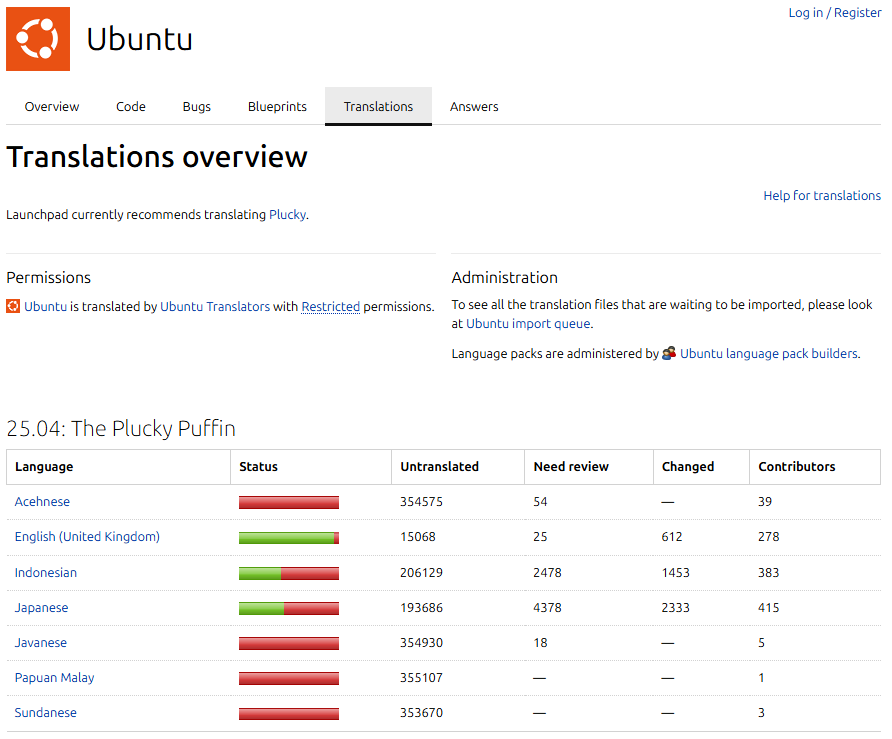Open English (United Kingdom) translations

click(x=87, y=536)
